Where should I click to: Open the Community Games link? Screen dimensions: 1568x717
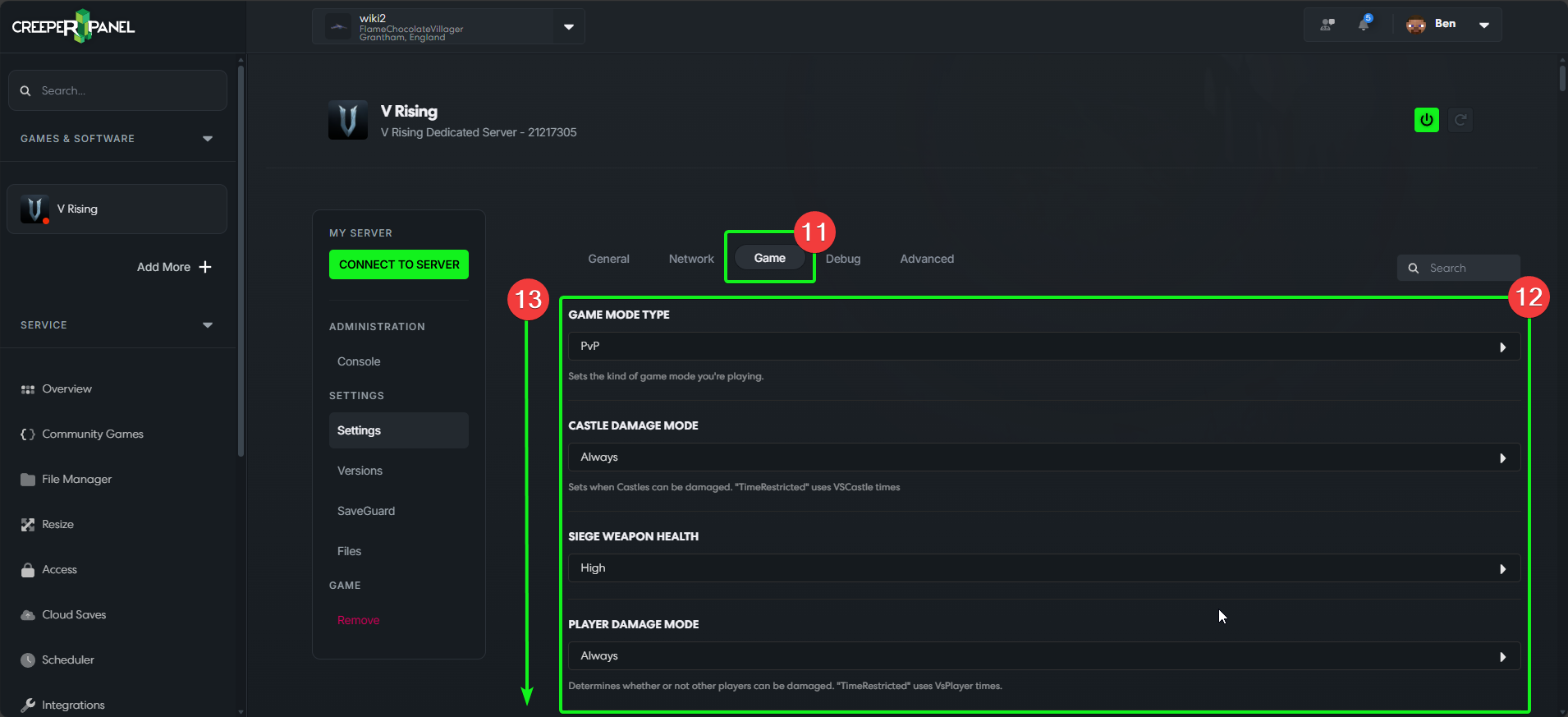point(93,434)
